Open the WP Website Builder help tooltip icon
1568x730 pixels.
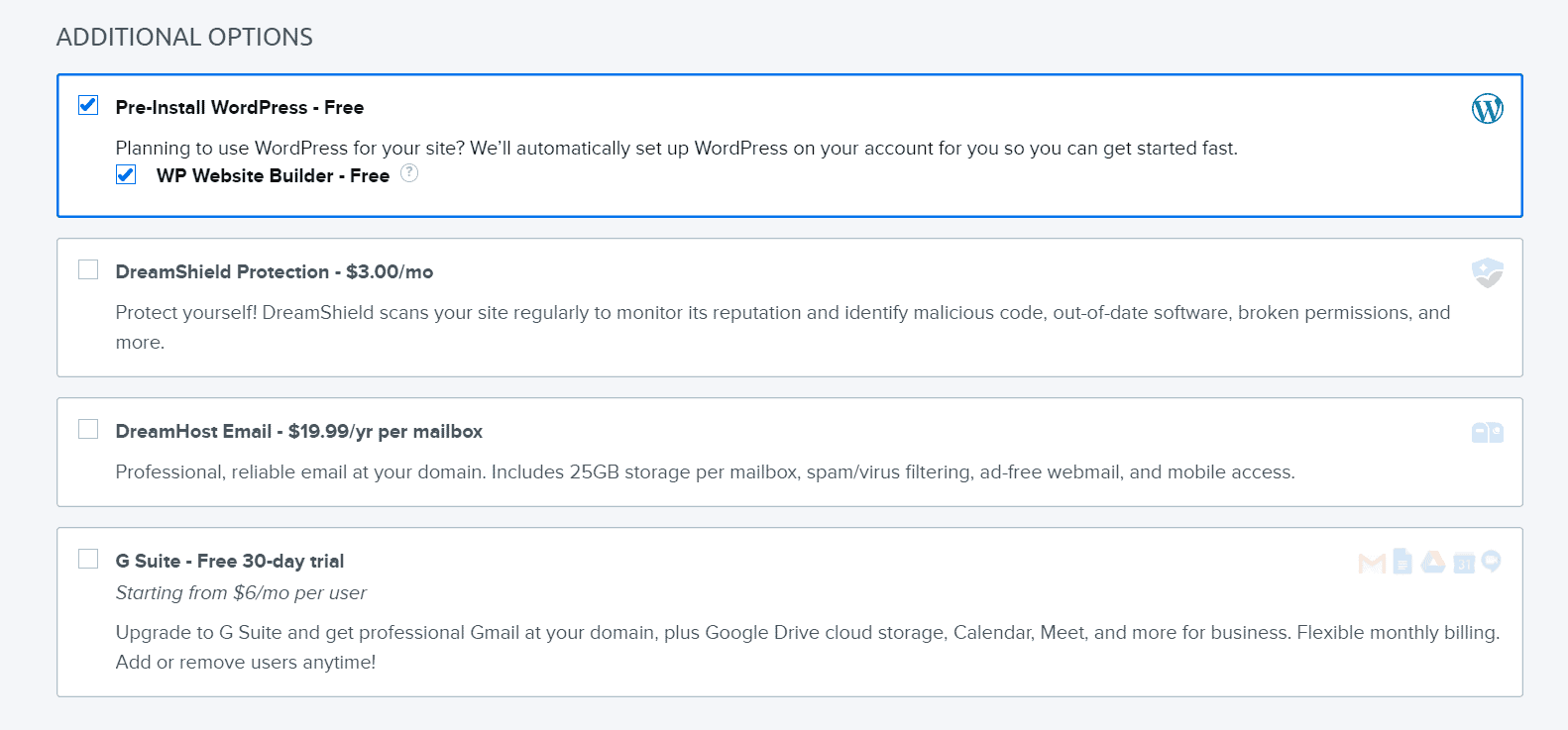[409, 173]
